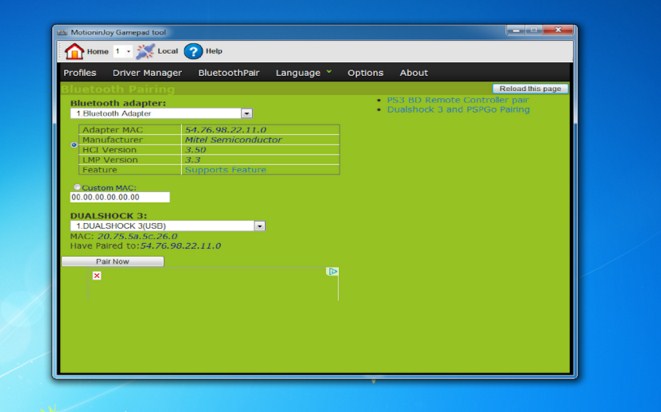The height and width of the screenshot is (412, 661).
Task: Open the About page
Action: (414, 73)
